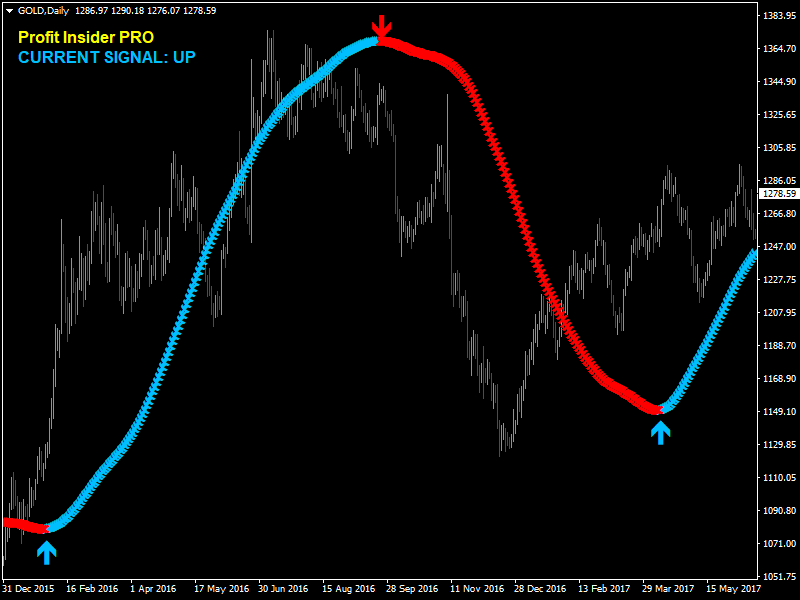800x600 pixels.
Task: Click the 1383.95 price axis label
Action: (x=779, y=16)
